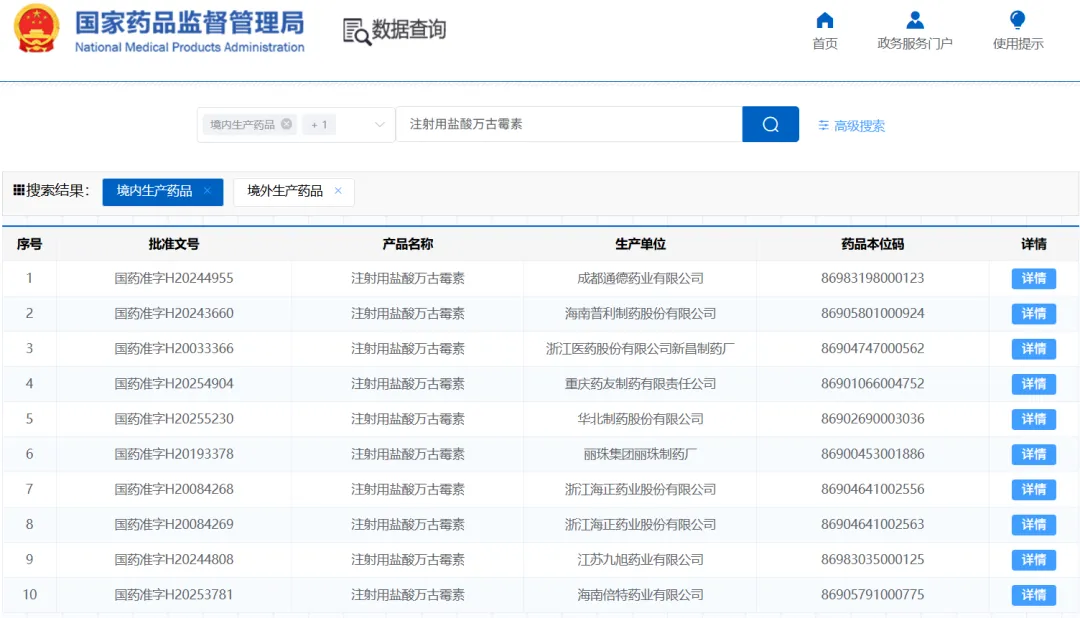Click the 数据查询 document search icon

point(357,32)
